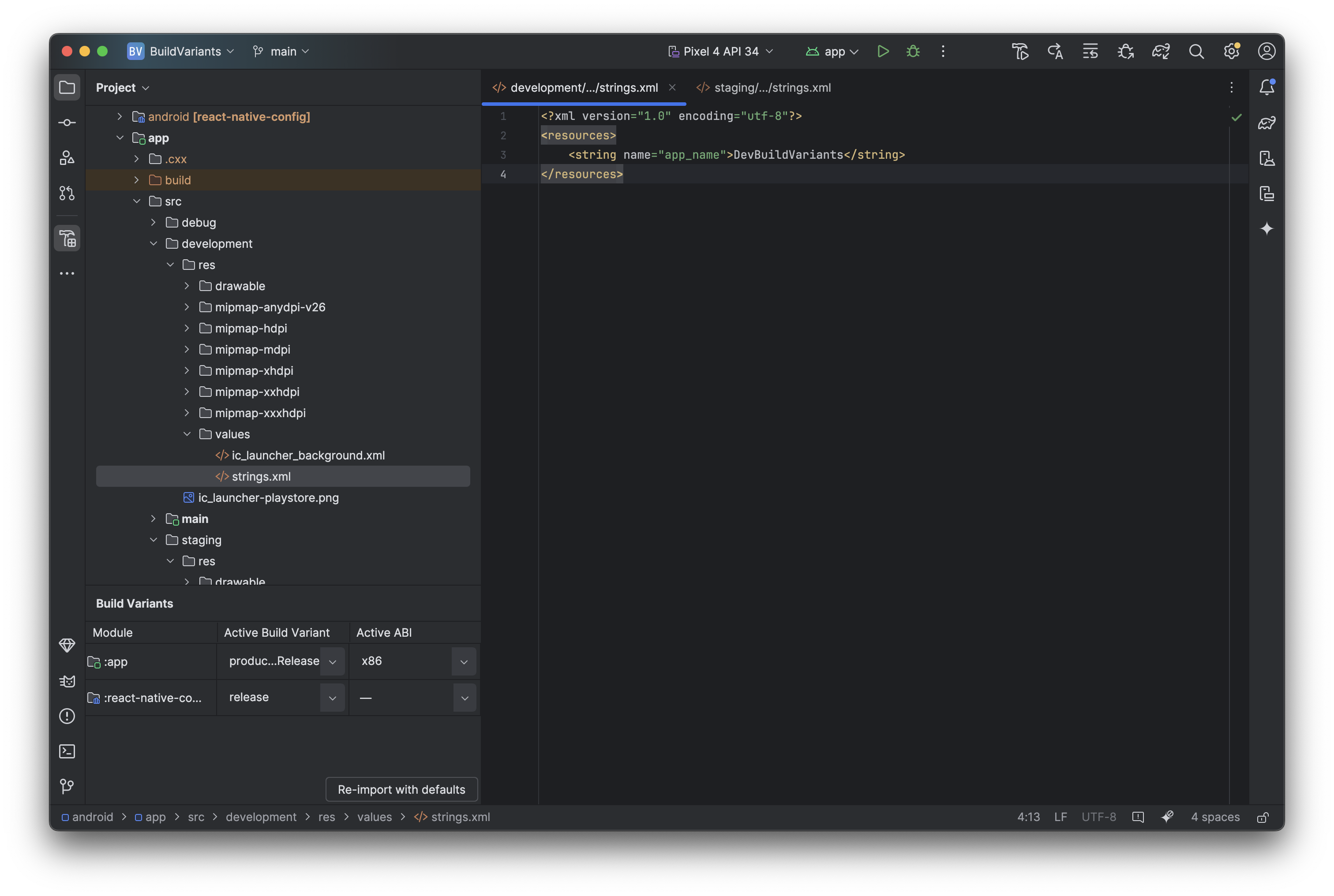1334x896 pixels.
Task: Open the Device Manager icon on right sidebar
Action: pos(1267,158)
